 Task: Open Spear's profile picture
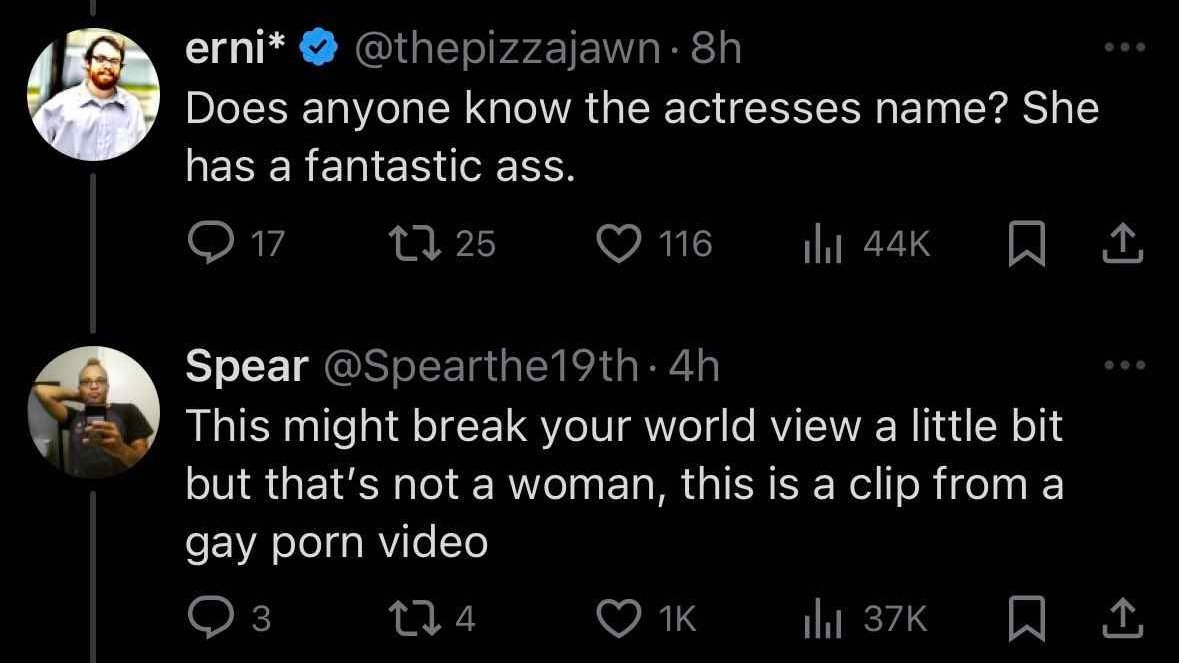tap(92, 411)
